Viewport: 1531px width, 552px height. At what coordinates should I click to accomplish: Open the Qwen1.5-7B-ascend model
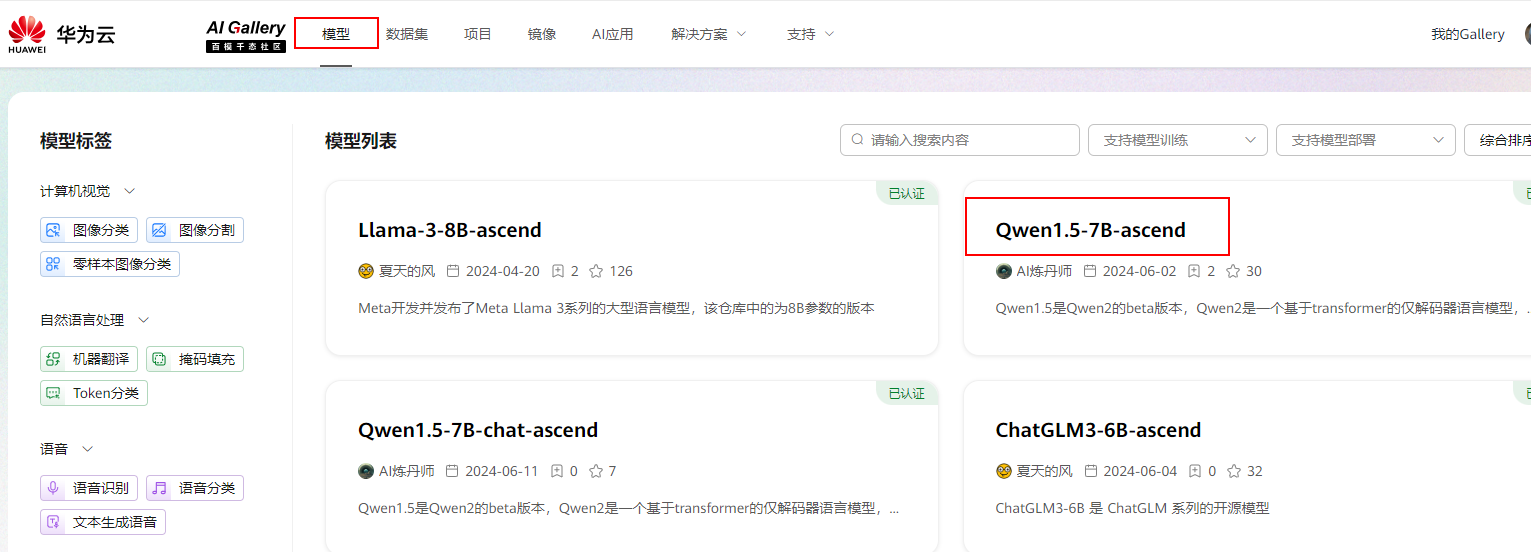[1090, 230]
